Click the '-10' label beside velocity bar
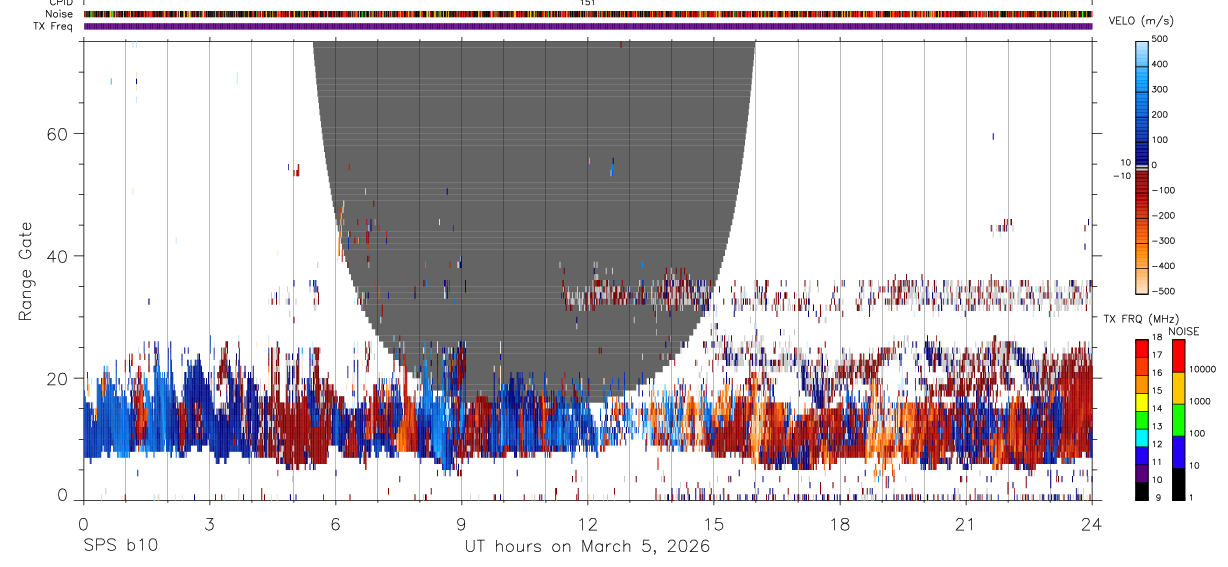Screen dimensions: 1228x567 point(1121,175)
